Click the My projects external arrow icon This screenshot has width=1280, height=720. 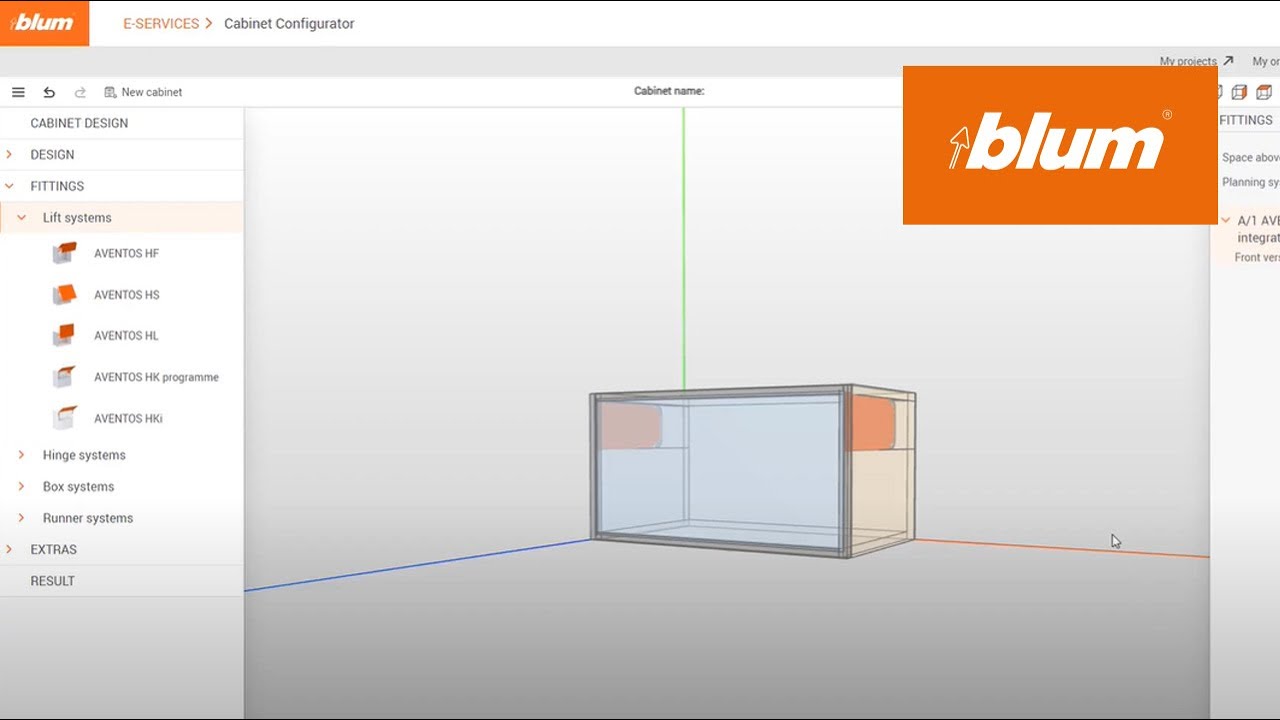pos(1228,61)
